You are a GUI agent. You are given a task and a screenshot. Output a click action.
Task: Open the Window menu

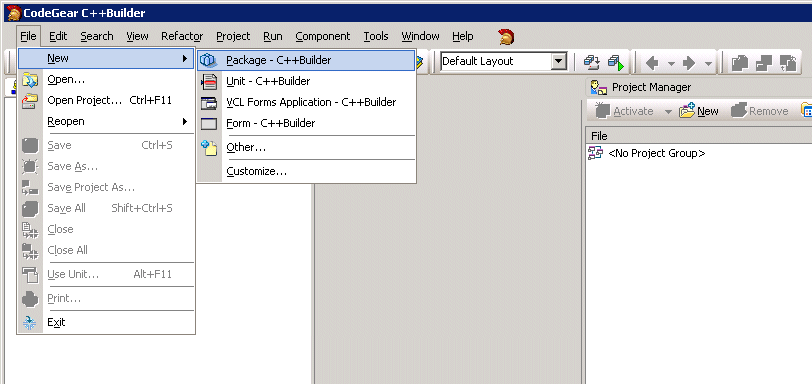(x=420, y=36)
